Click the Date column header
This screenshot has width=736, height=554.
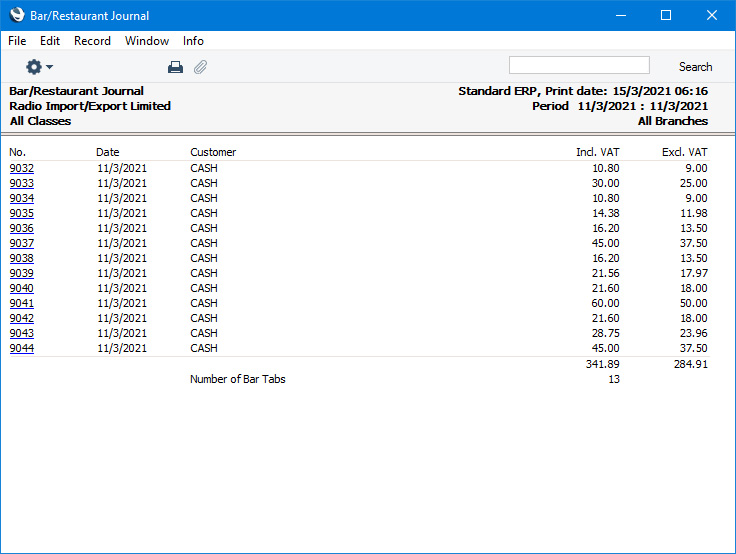(107, 152)
